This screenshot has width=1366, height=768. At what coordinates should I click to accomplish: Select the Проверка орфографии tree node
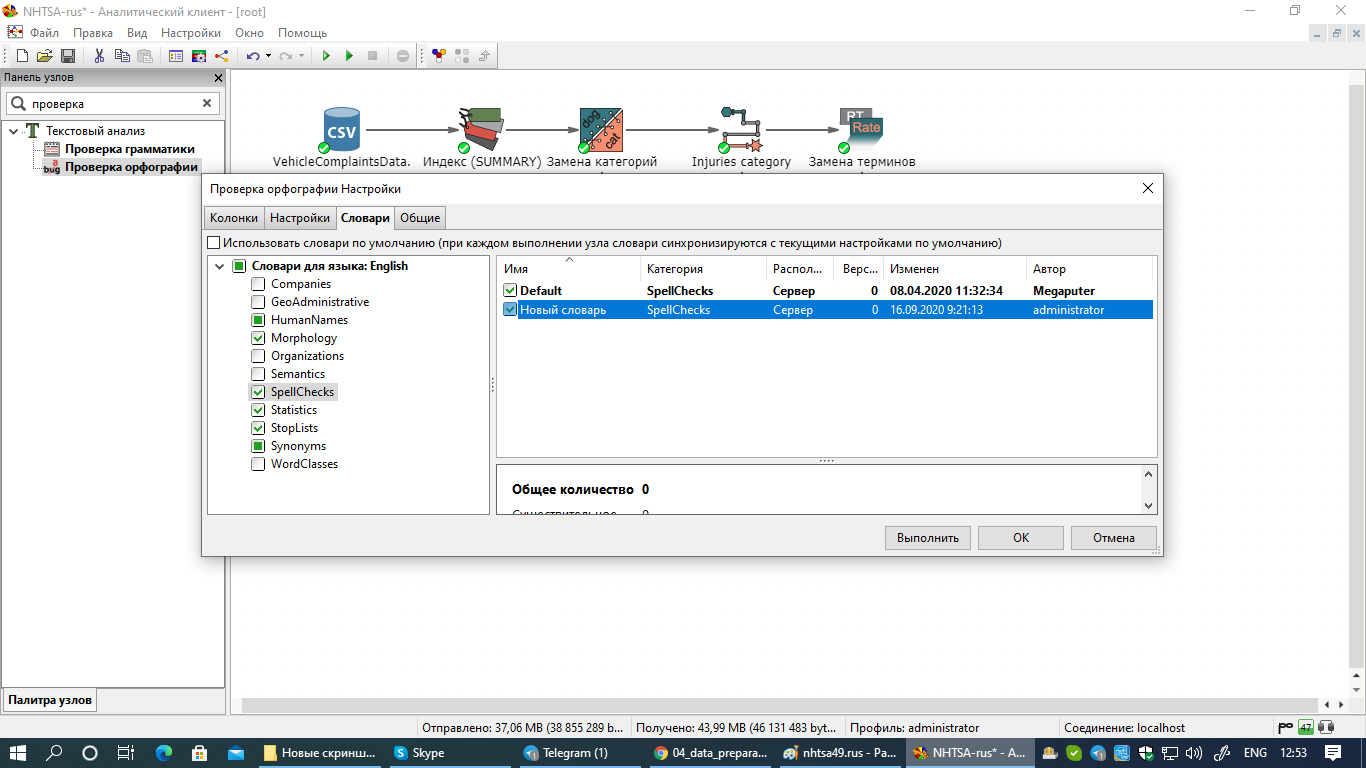pyautogui.click(x=131, y=167)
